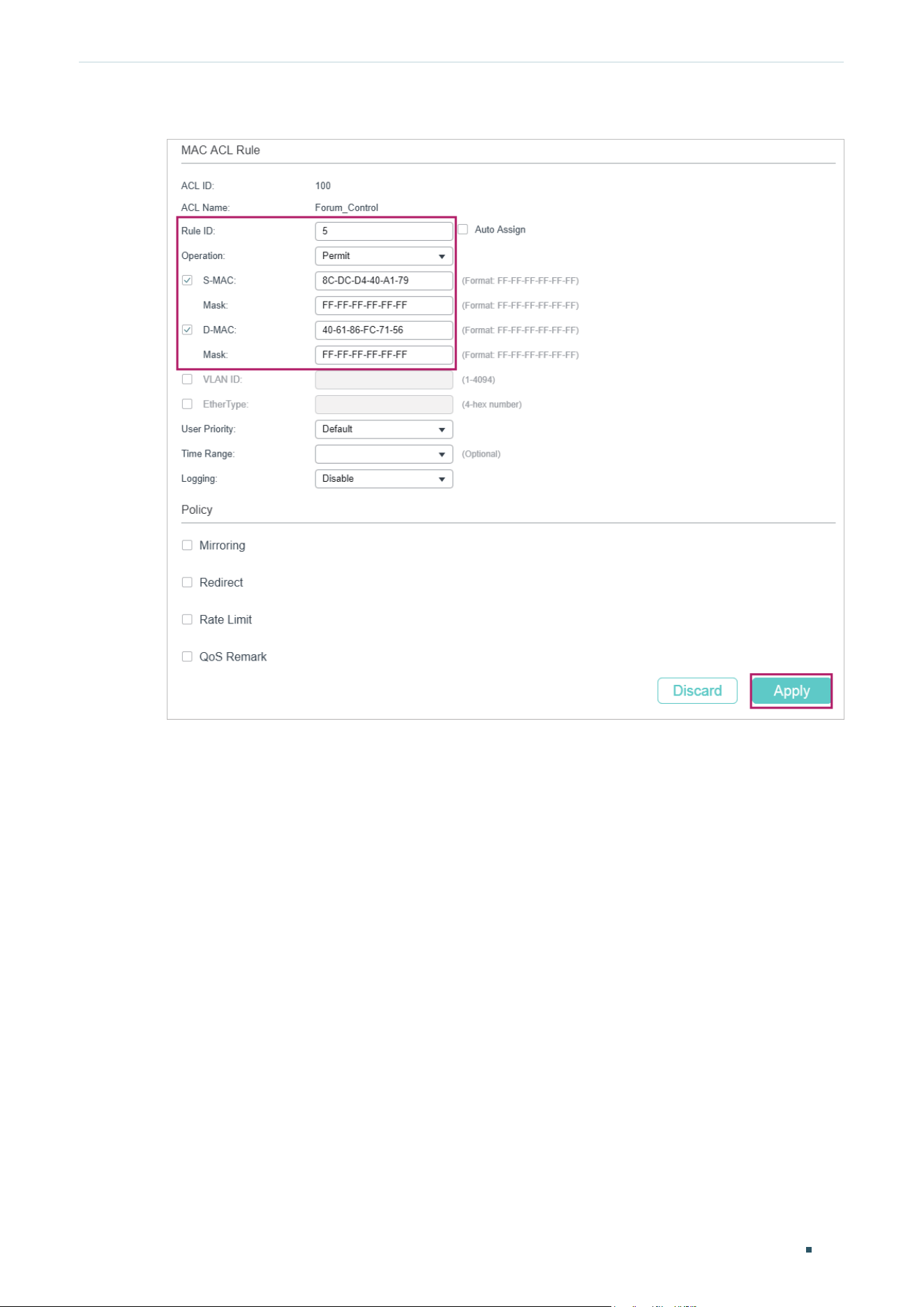The image size is (924, 1307).
Task: Expand the User Priority dropdown
Action: pos(384,429)
